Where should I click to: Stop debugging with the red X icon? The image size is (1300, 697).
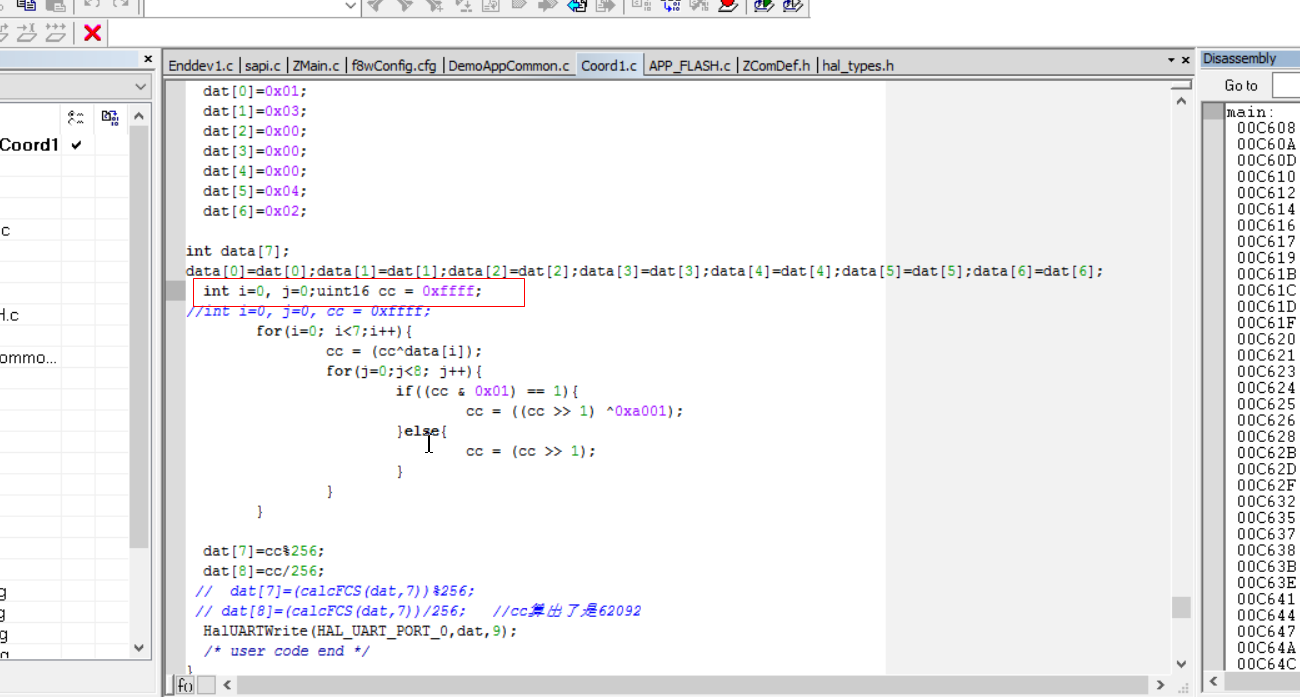tap(92, 33)
